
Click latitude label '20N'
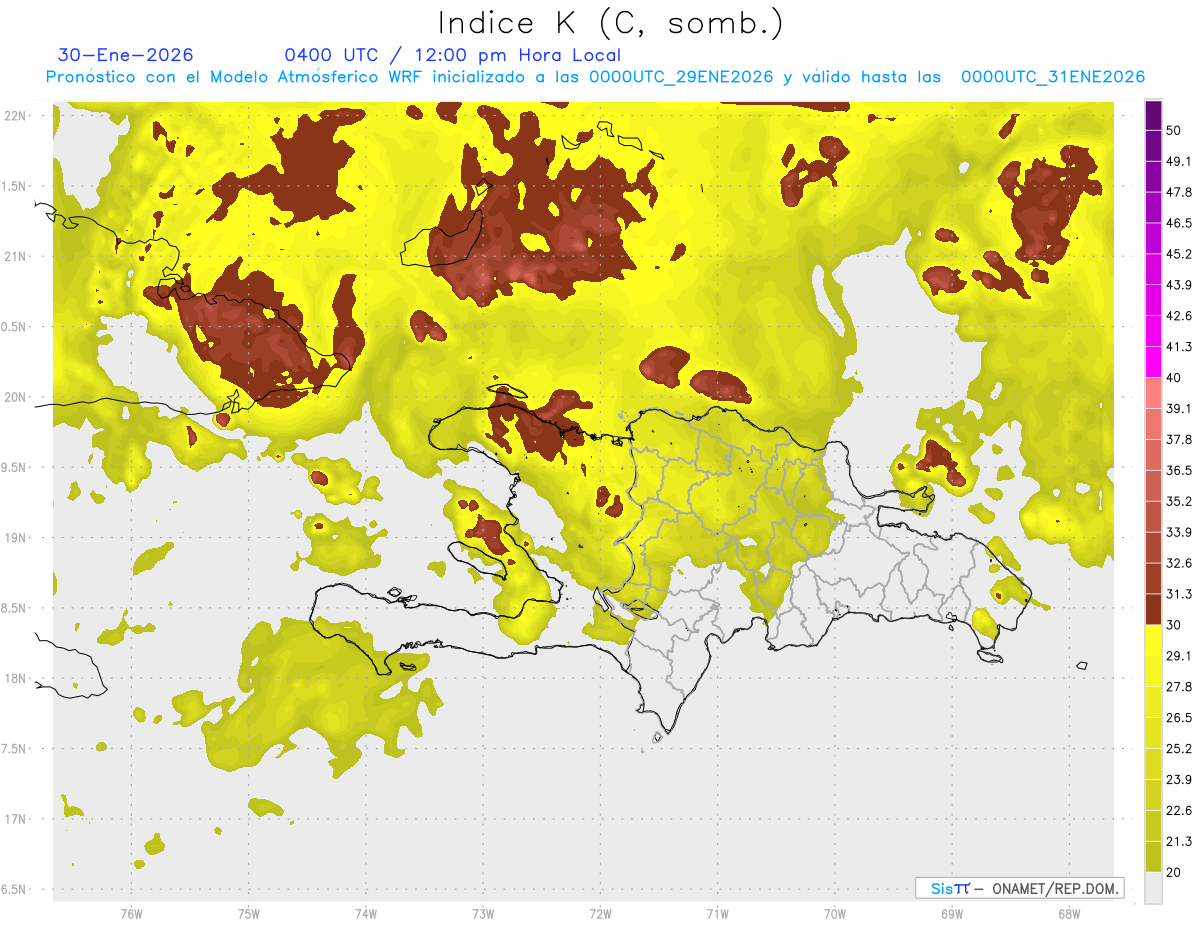click(15, 397)
